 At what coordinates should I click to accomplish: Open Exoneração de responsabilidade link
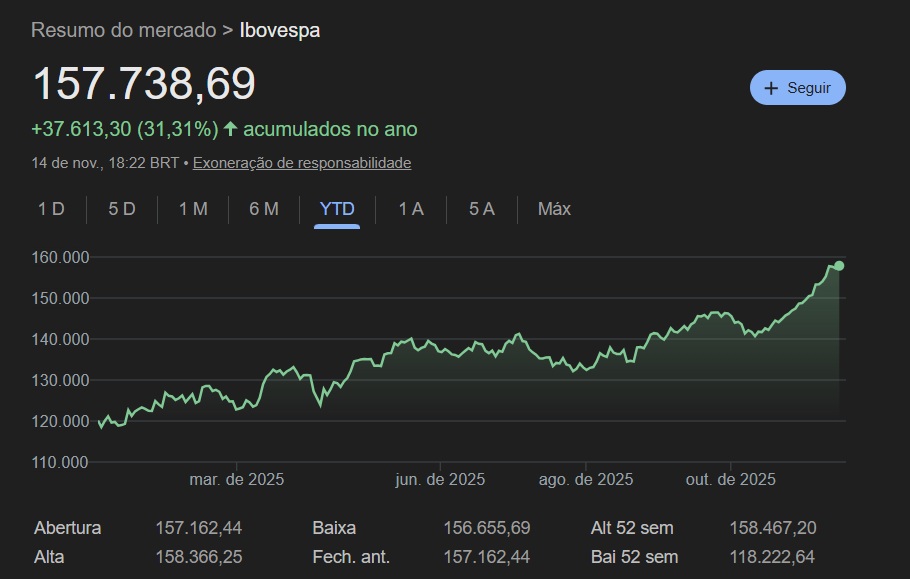point(301,163)
